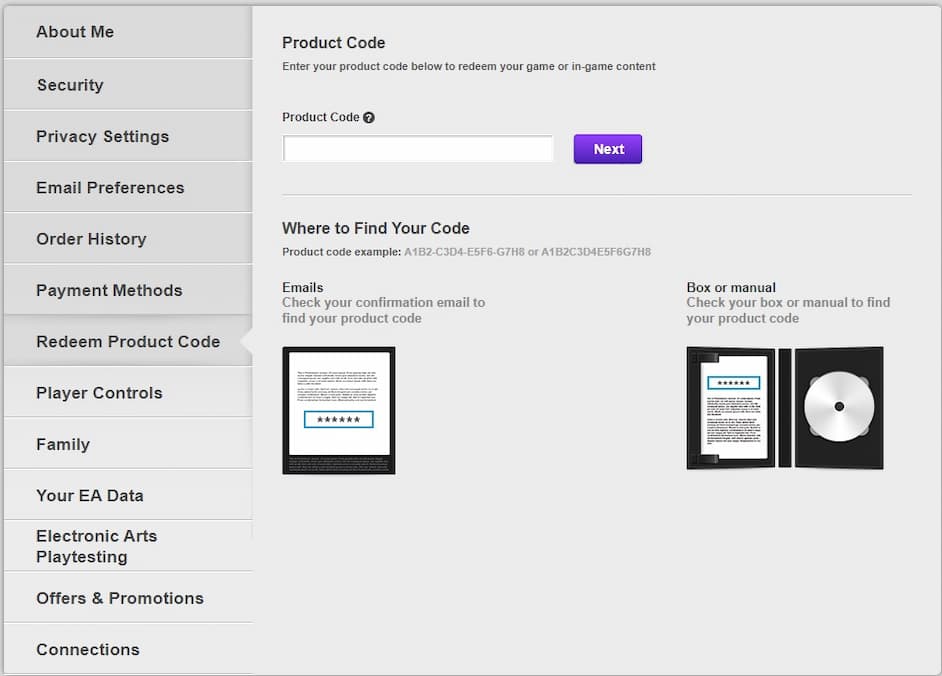The width and height of the screenshot is (942, 676).
Task: View the Order History page
Action: pyautogui.click(x=91, y=239)
